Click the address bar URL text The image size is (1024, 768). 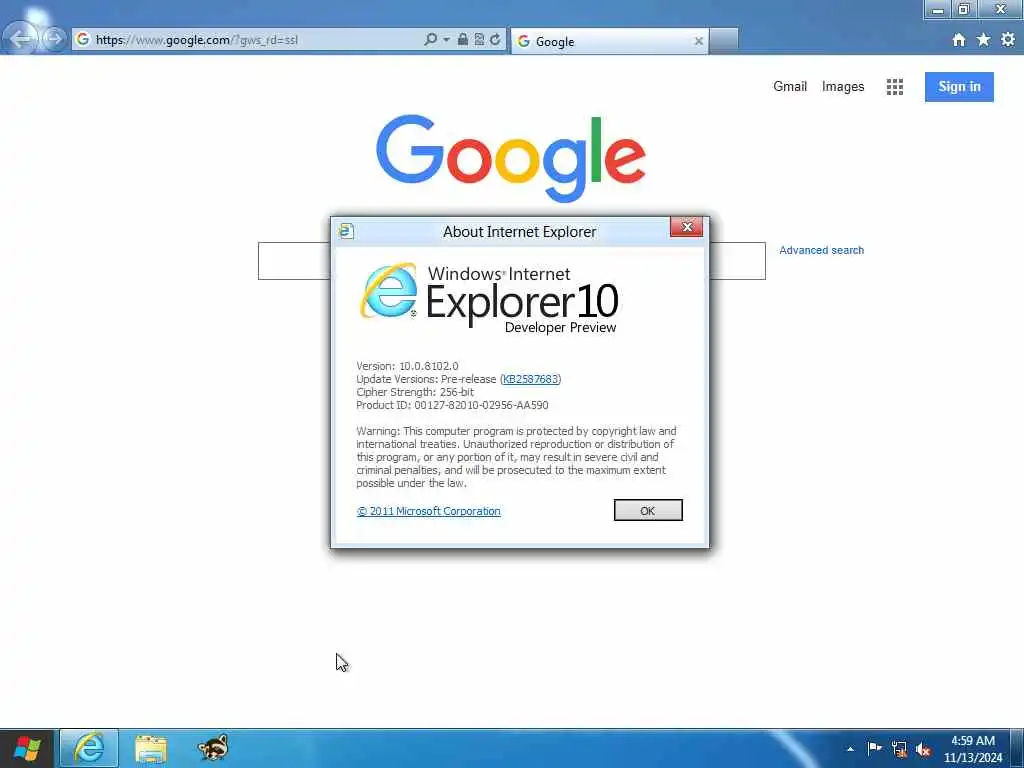197,40
